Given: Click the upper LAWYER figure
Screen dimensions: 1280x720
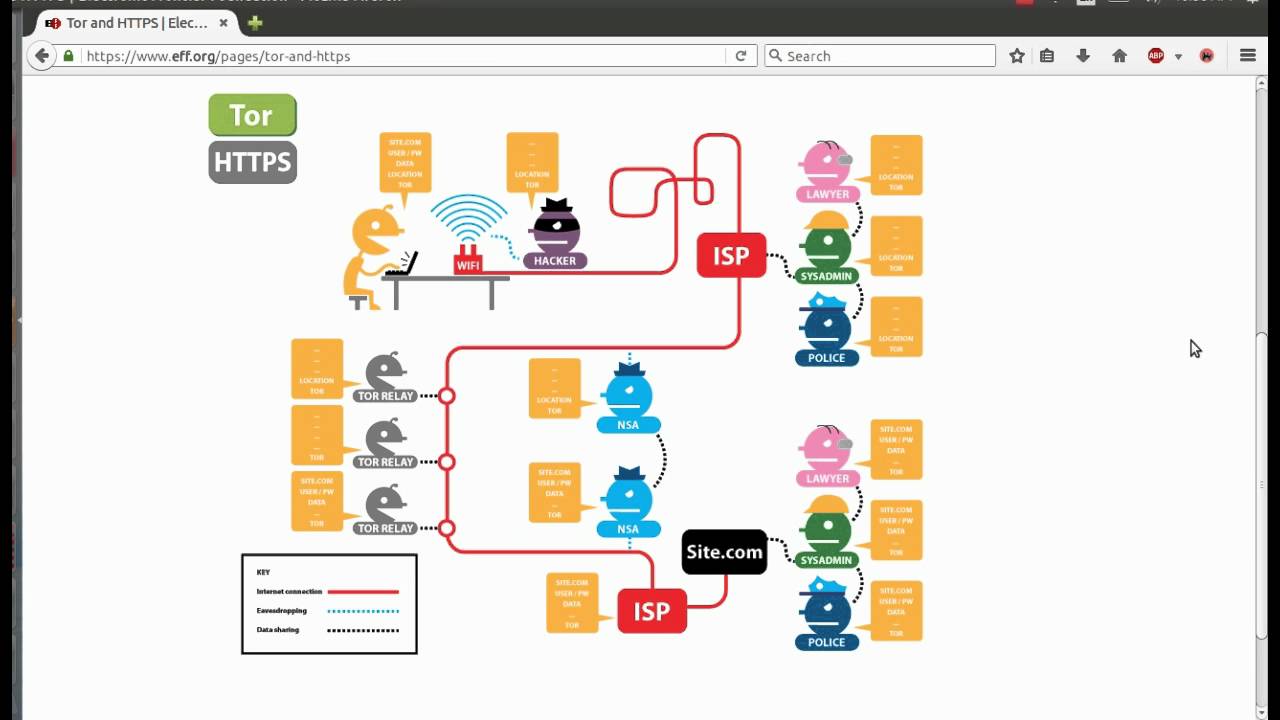Looking at the screenshot, I should pyautogui.click(x=827, y=171).
